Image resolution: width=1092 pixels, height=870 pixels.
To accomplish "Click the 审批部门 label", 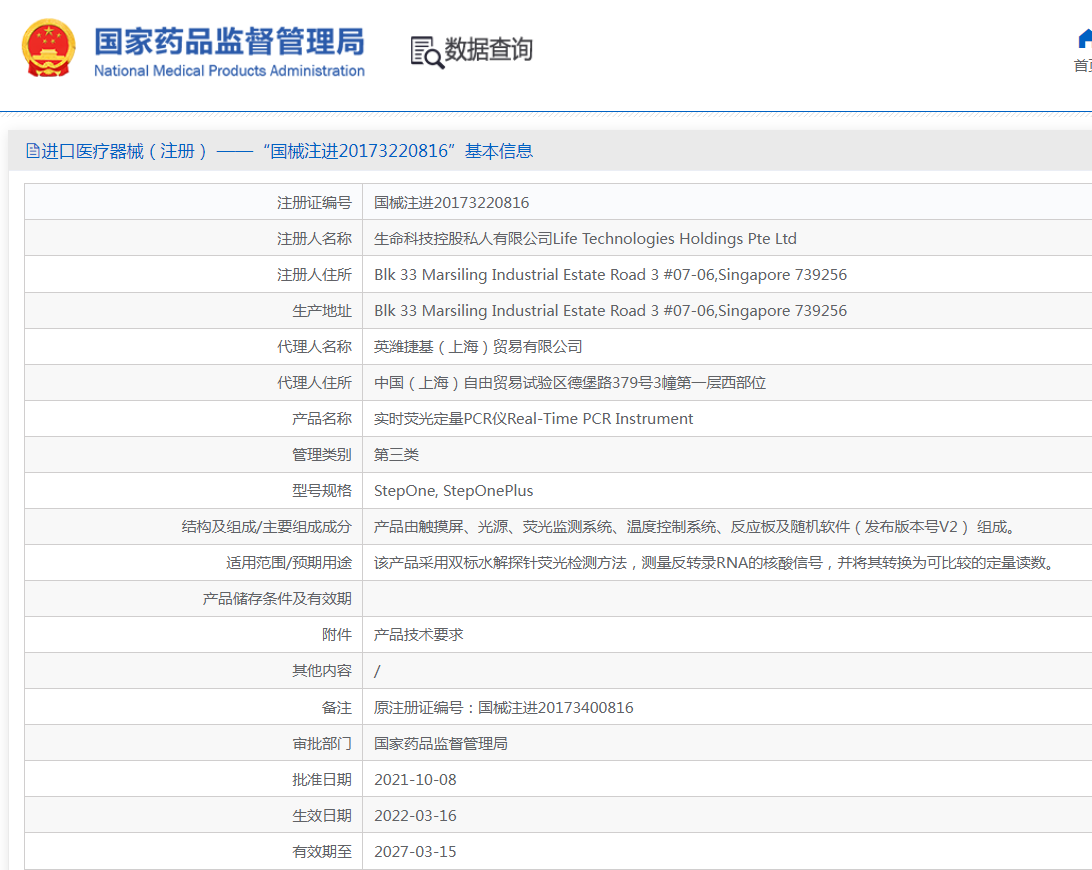I will pos(322,744).
